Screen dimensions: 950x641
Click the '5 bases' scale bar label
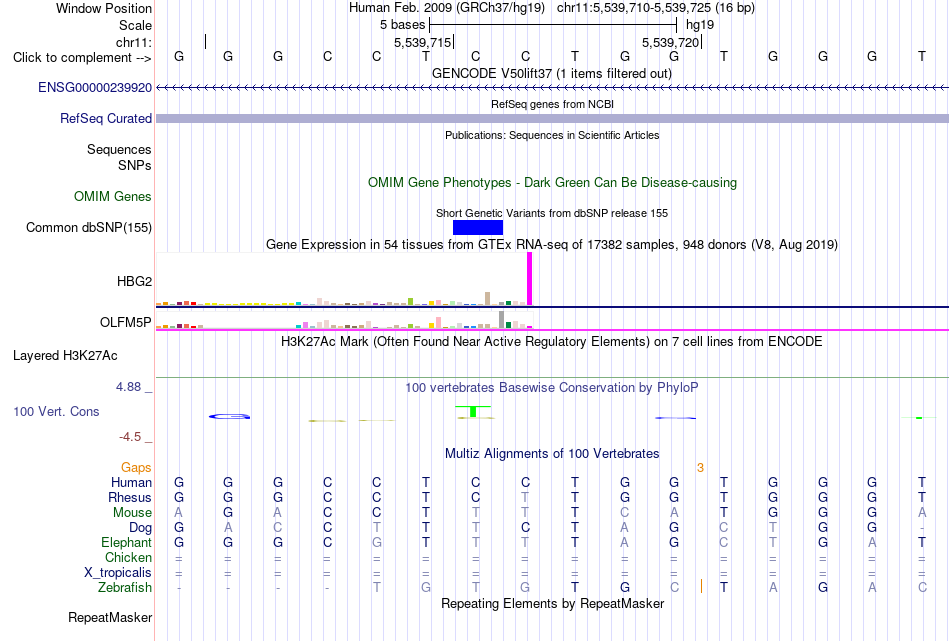coord(403,25)
